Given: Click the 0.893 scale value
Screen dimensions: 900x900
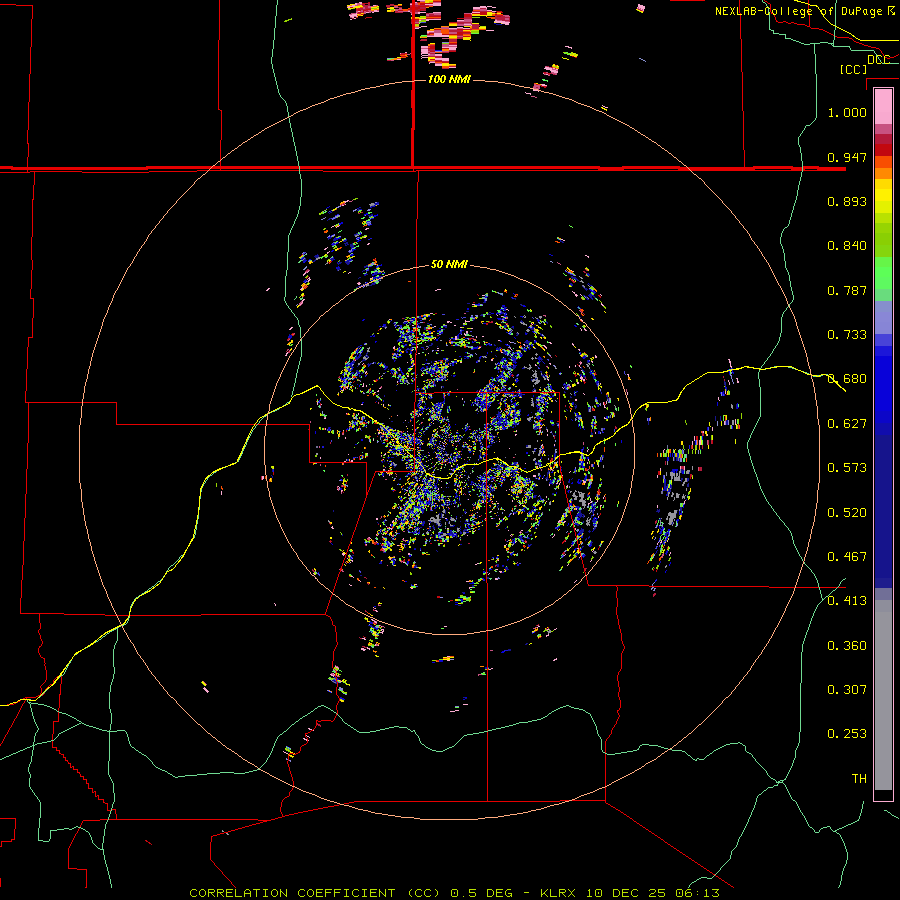Looking at the screenshot, I should pyautogui.click(x=847, y=201).
